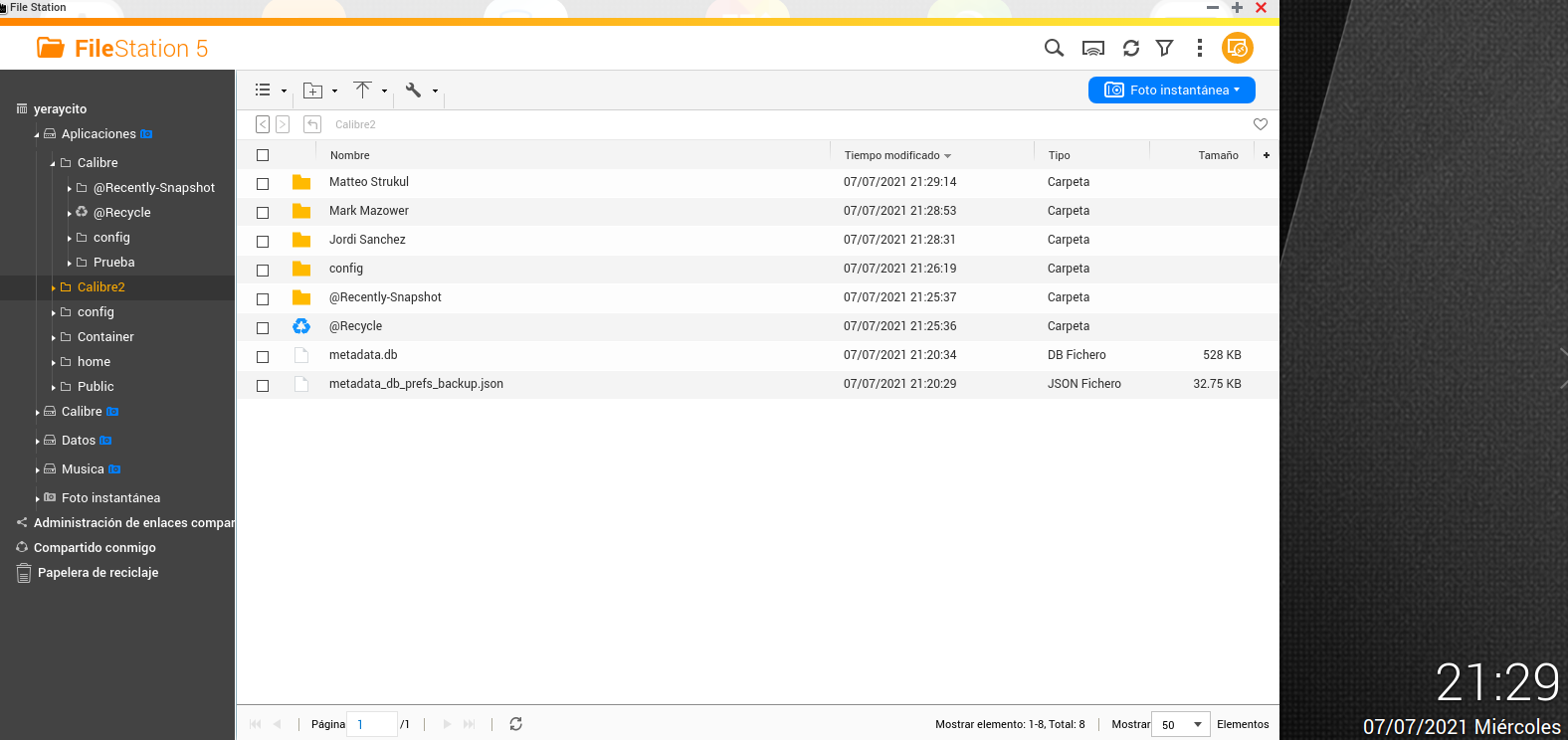Viewport: 1568px width, 740px height.
Task: Add Calibre2 to favorites with heart icon
Action: tap(1261, 124)
